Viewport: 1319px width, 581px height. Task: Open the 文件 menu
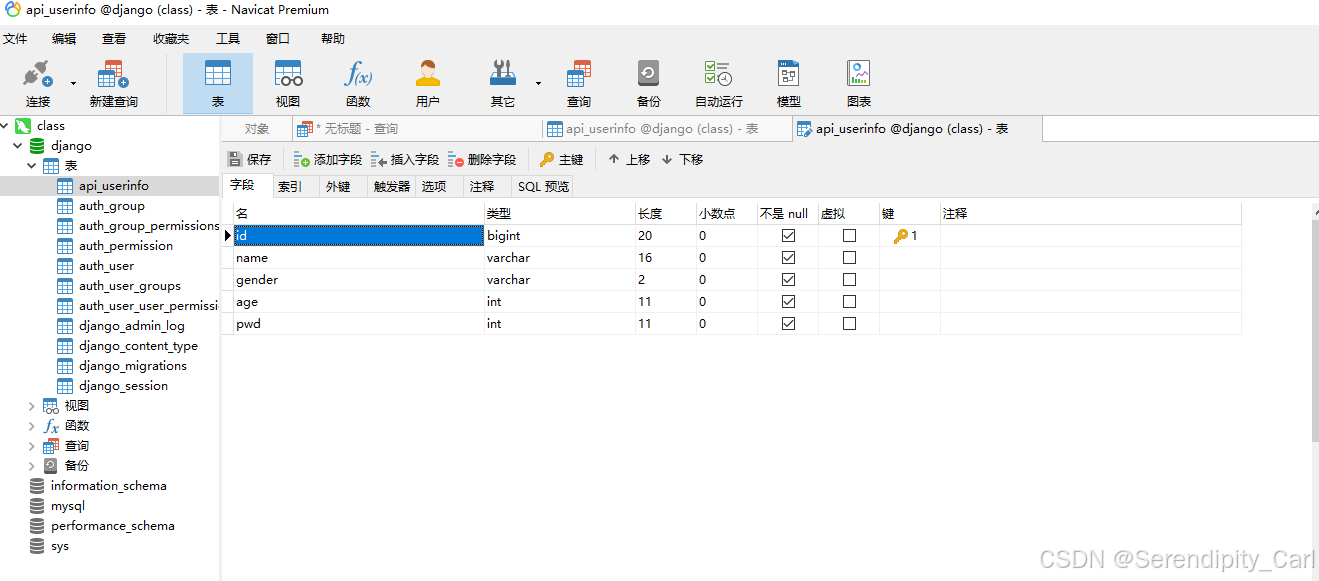[x=15, y=39]
